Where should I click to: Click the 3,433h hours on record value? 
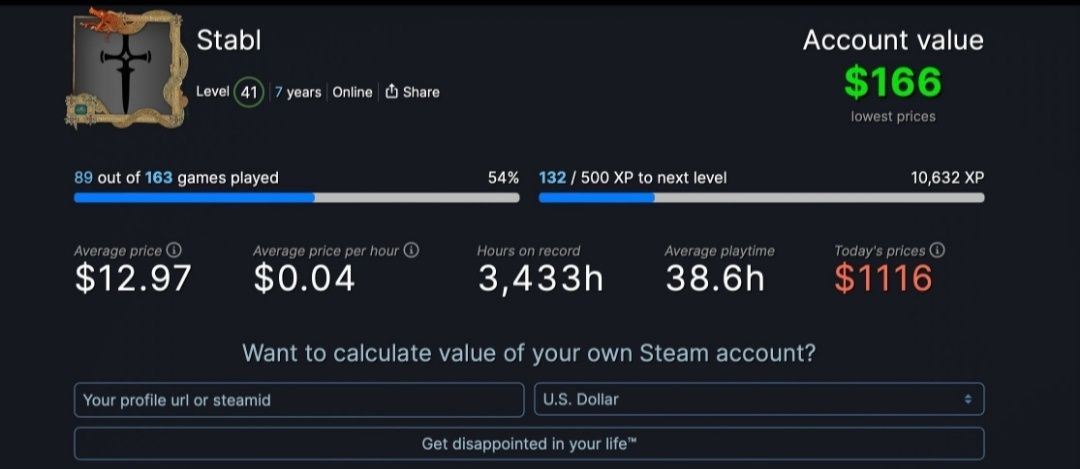point(541,279)
